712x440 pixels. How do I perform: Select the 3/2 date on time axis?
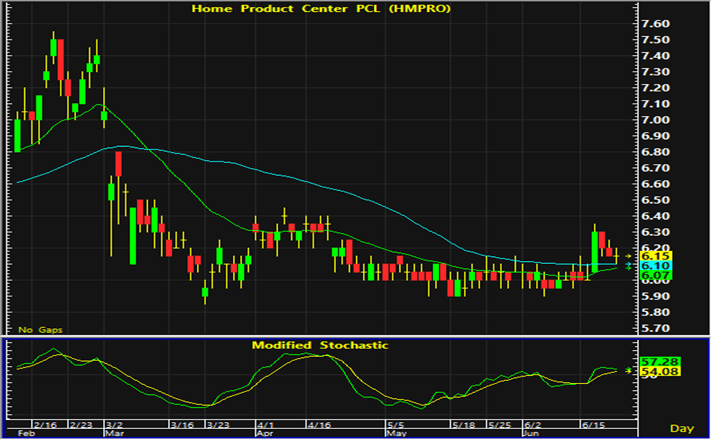point(114,425)
